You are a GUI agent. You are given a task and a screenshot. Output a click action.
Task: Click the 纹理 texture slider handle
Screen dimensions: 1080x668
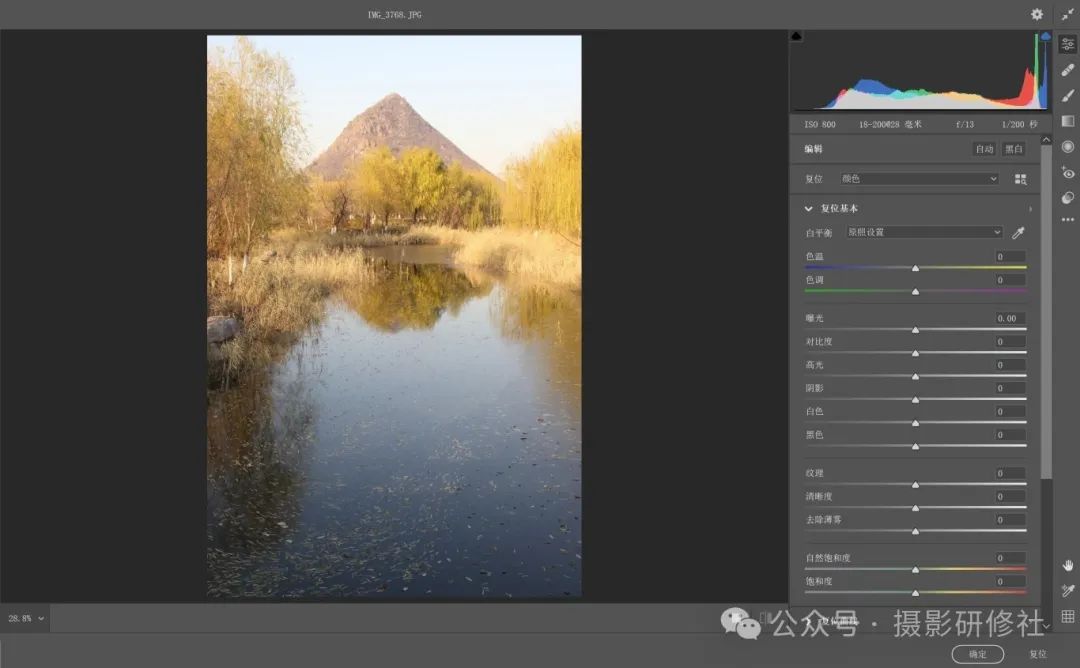coord(915,485)
